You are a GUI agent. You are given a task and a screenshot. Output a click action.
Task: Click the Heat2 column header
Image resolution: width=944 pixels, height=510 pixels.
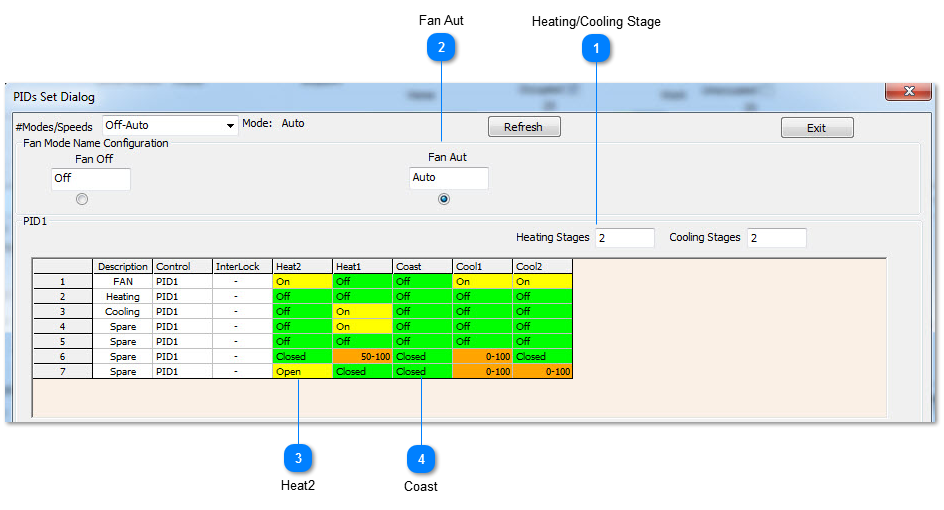pos(302,266)
